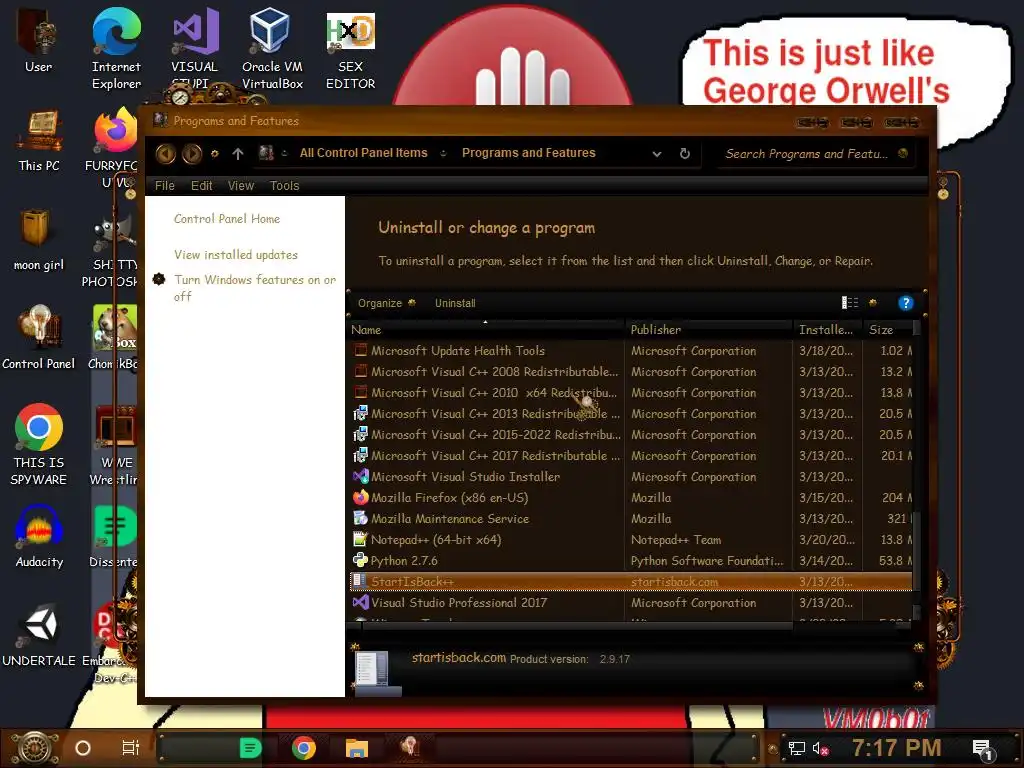Select Python 2.7.6 row
Screen dimensions: 1024x768
[631, 560]
